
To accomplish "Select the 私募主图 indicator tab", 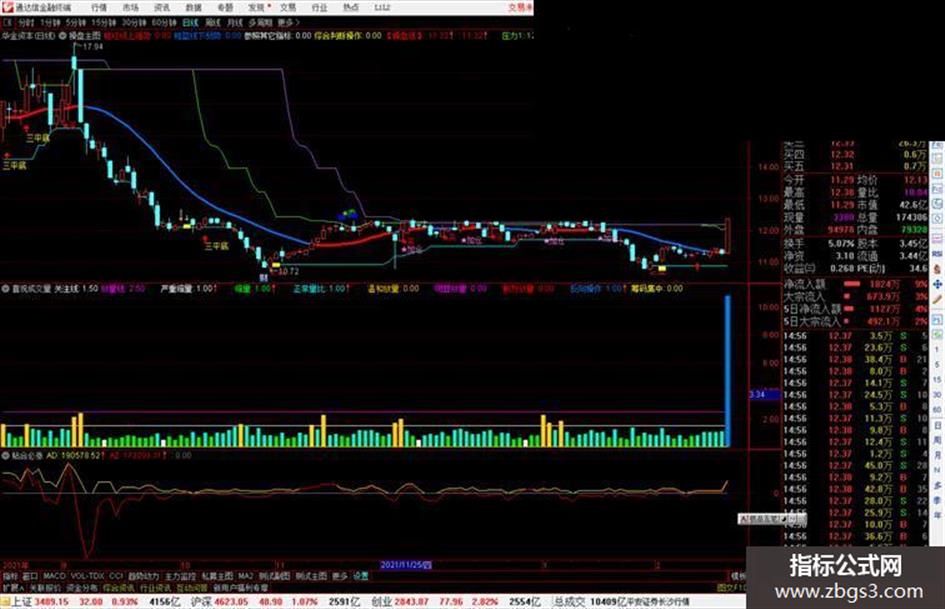I will point(217,576).
